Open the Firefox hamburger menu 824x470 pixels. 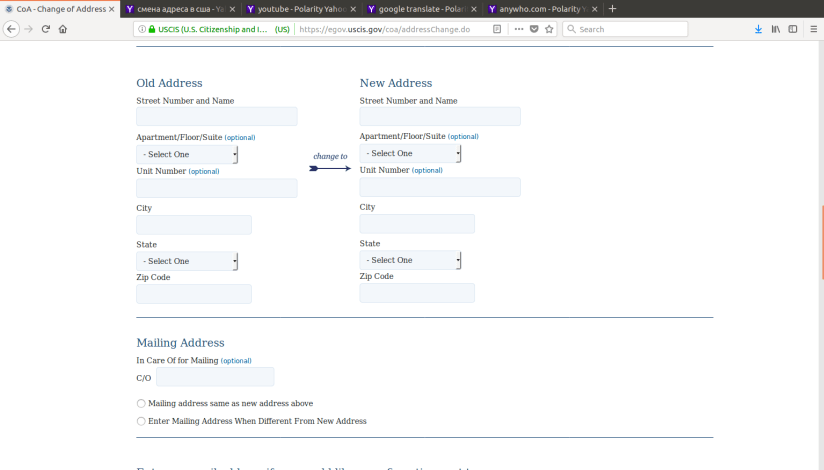click(x=811, y=29)
